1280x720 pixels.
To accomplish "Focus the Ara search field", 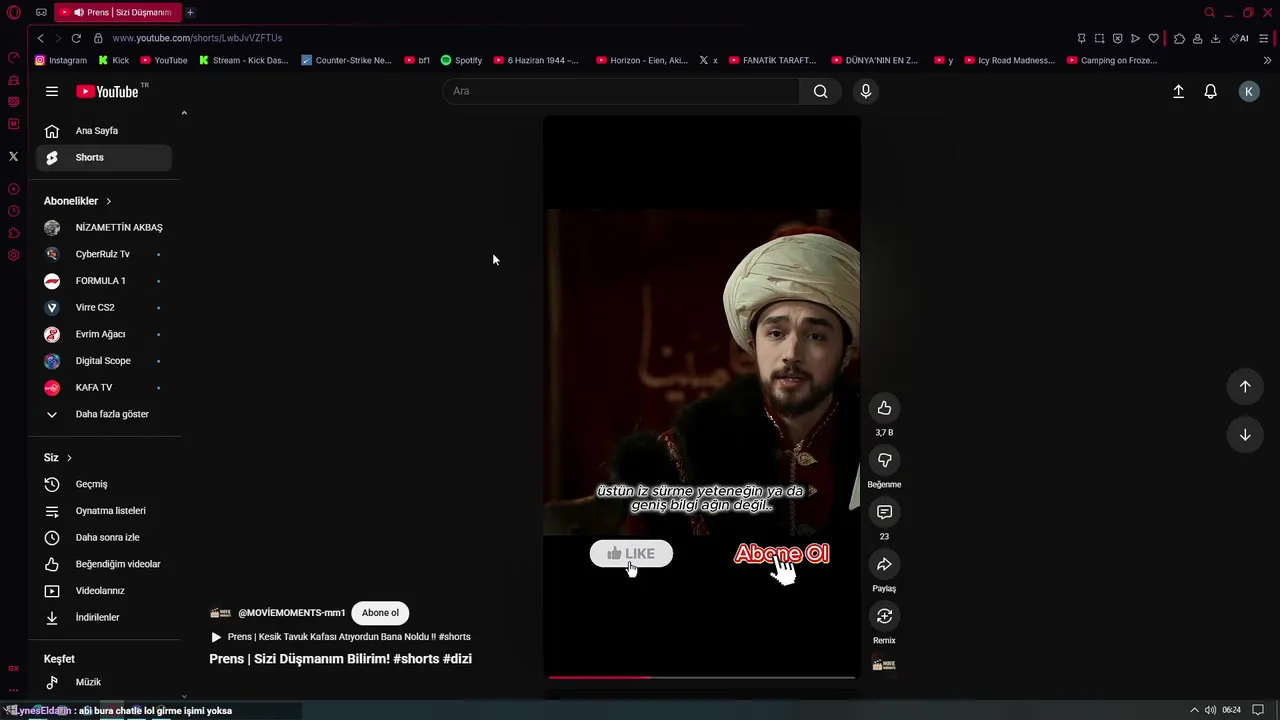I will tap(621, 91).
